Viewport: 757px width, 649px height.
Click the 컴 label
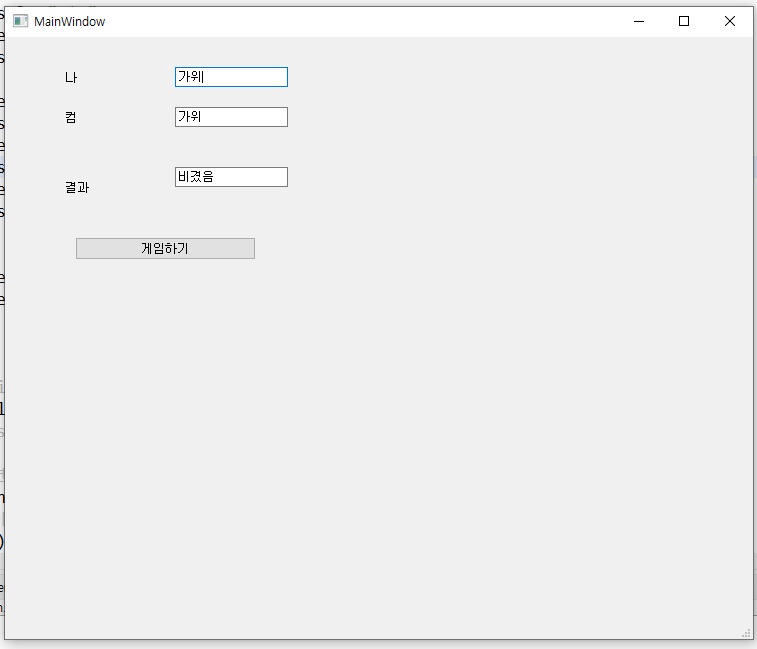[x=70, y=117]
